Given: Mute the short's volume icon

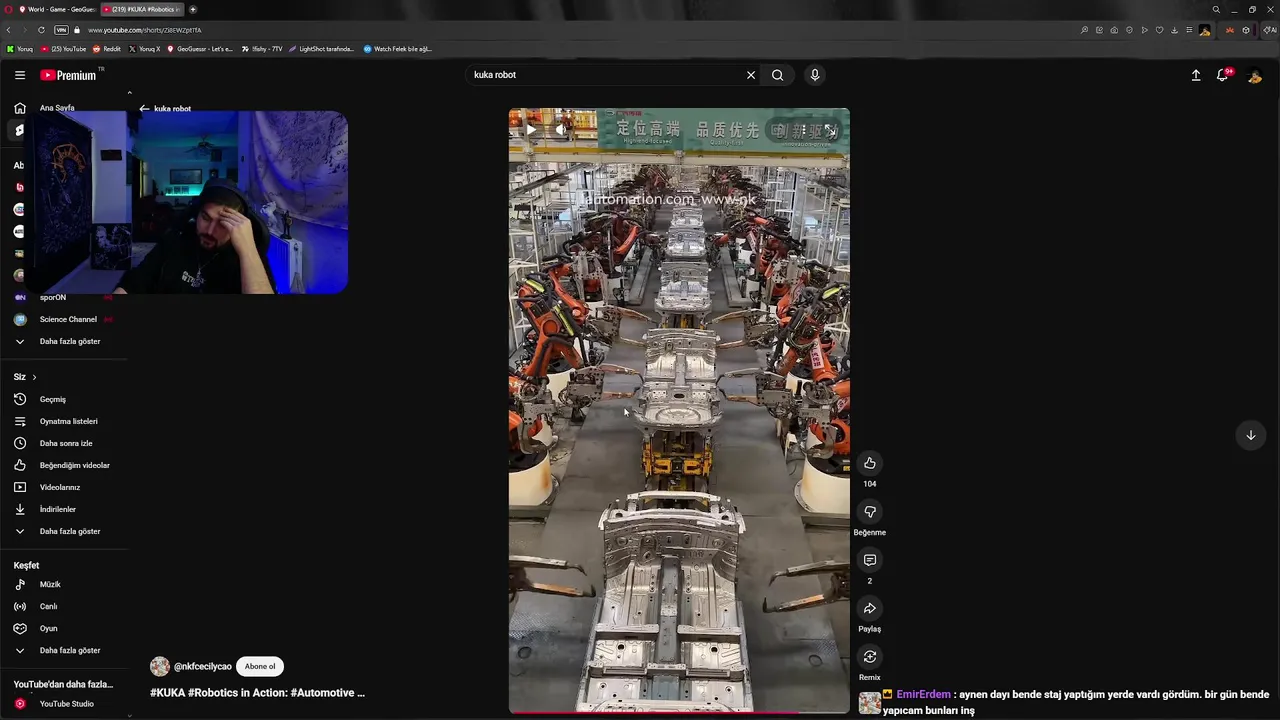Looking at the screenshot, I should point(562,130).
